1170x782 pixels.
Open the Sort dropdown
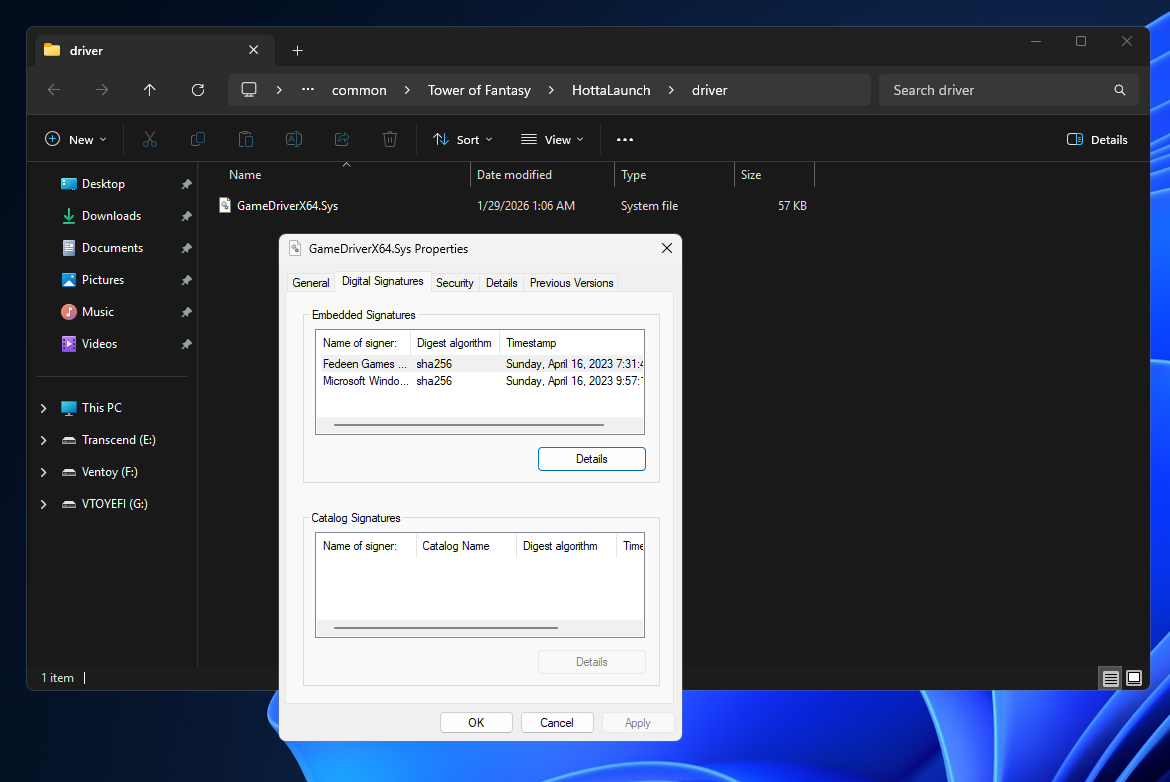point(462,139)
